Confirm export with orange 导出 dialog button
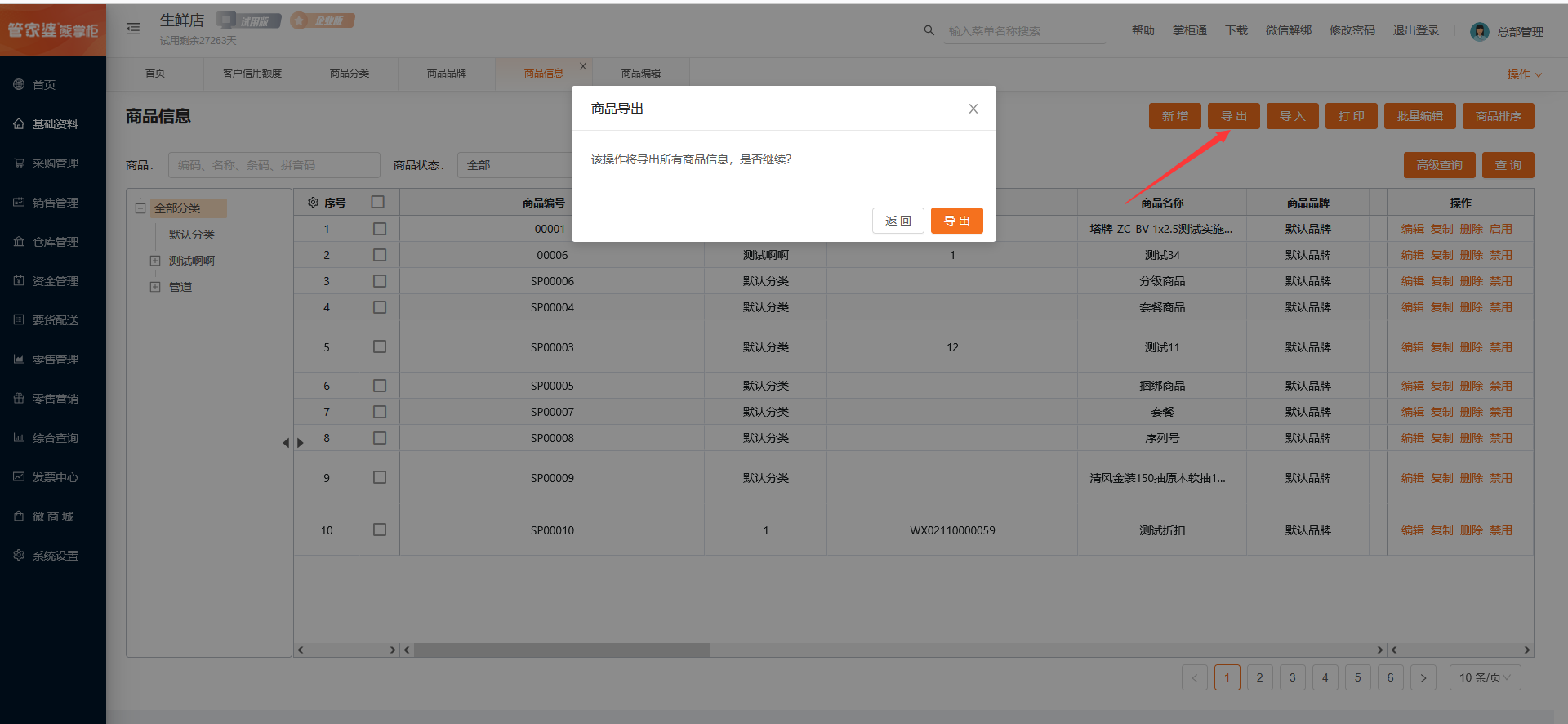 (956, 221)
